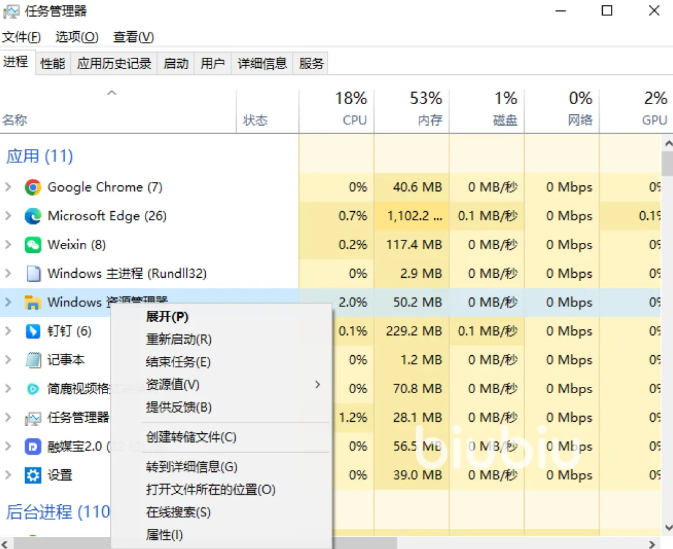Expand the Microsoft Edge process group
This screenshot has height=549, width=673.
coord(9,216)
